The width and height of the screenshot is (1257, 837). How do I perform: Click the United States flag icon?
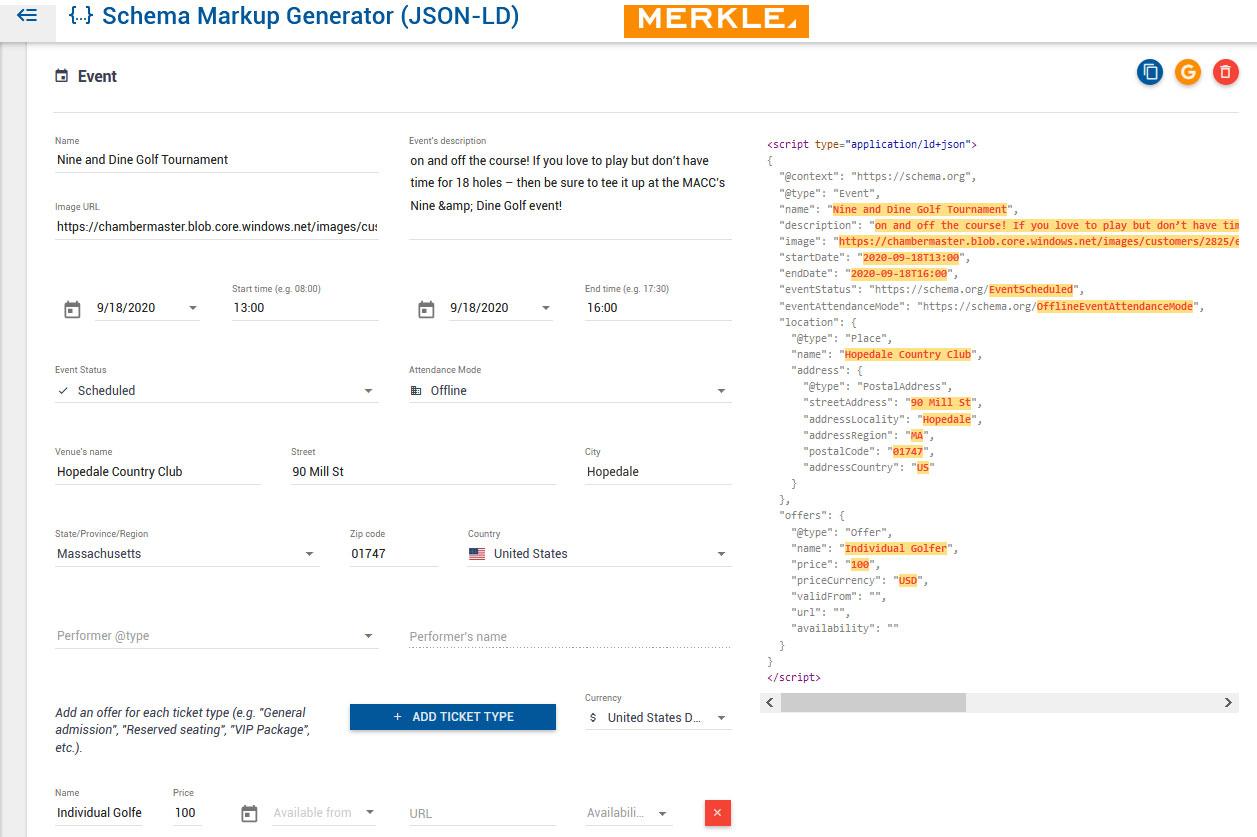tap(477, 554)
